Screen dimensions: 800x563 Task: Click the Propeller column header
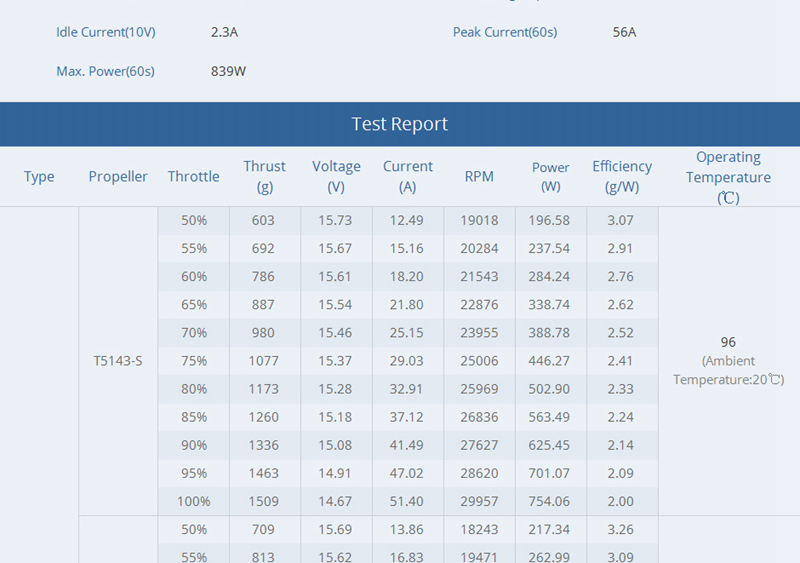pos(118,177)
